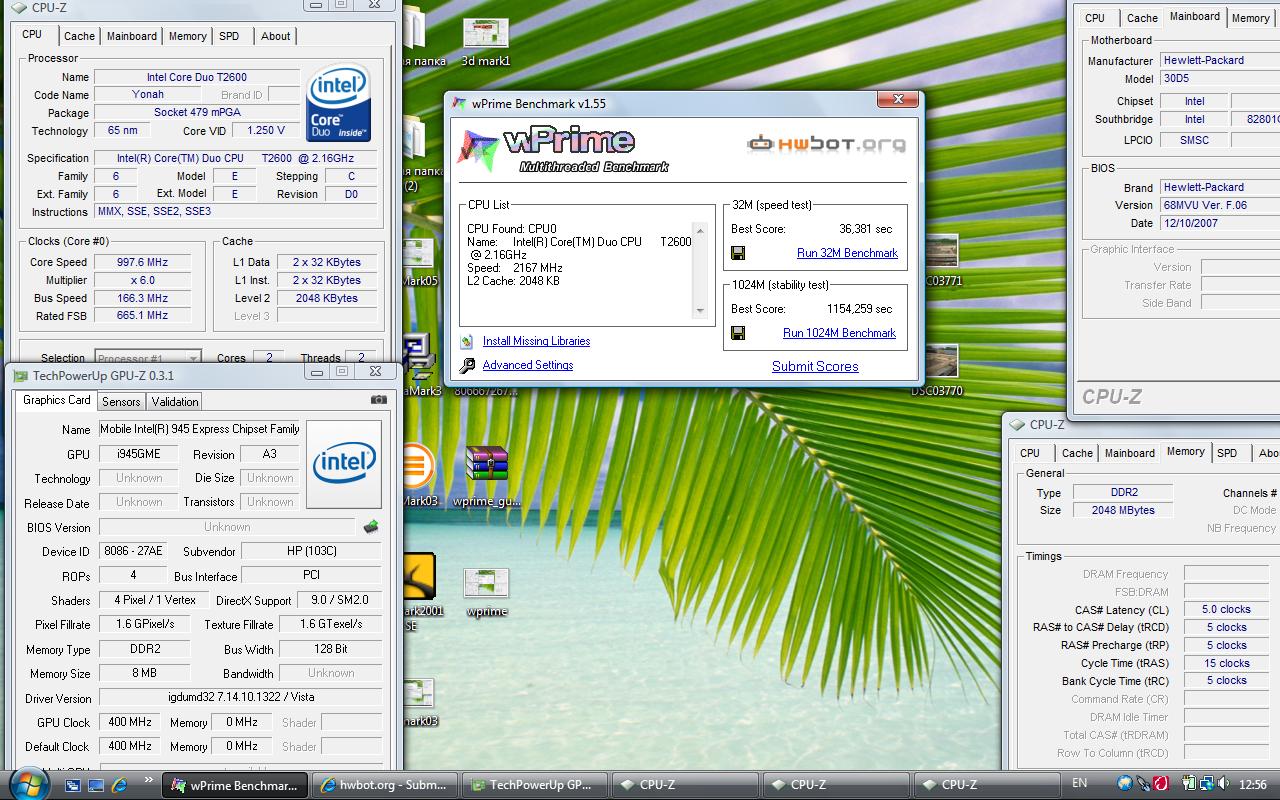This screenshot has height=800, width=1280.
Task: Click the Multiplier value 'x 6.0'
Action: [x=142, y=280]
